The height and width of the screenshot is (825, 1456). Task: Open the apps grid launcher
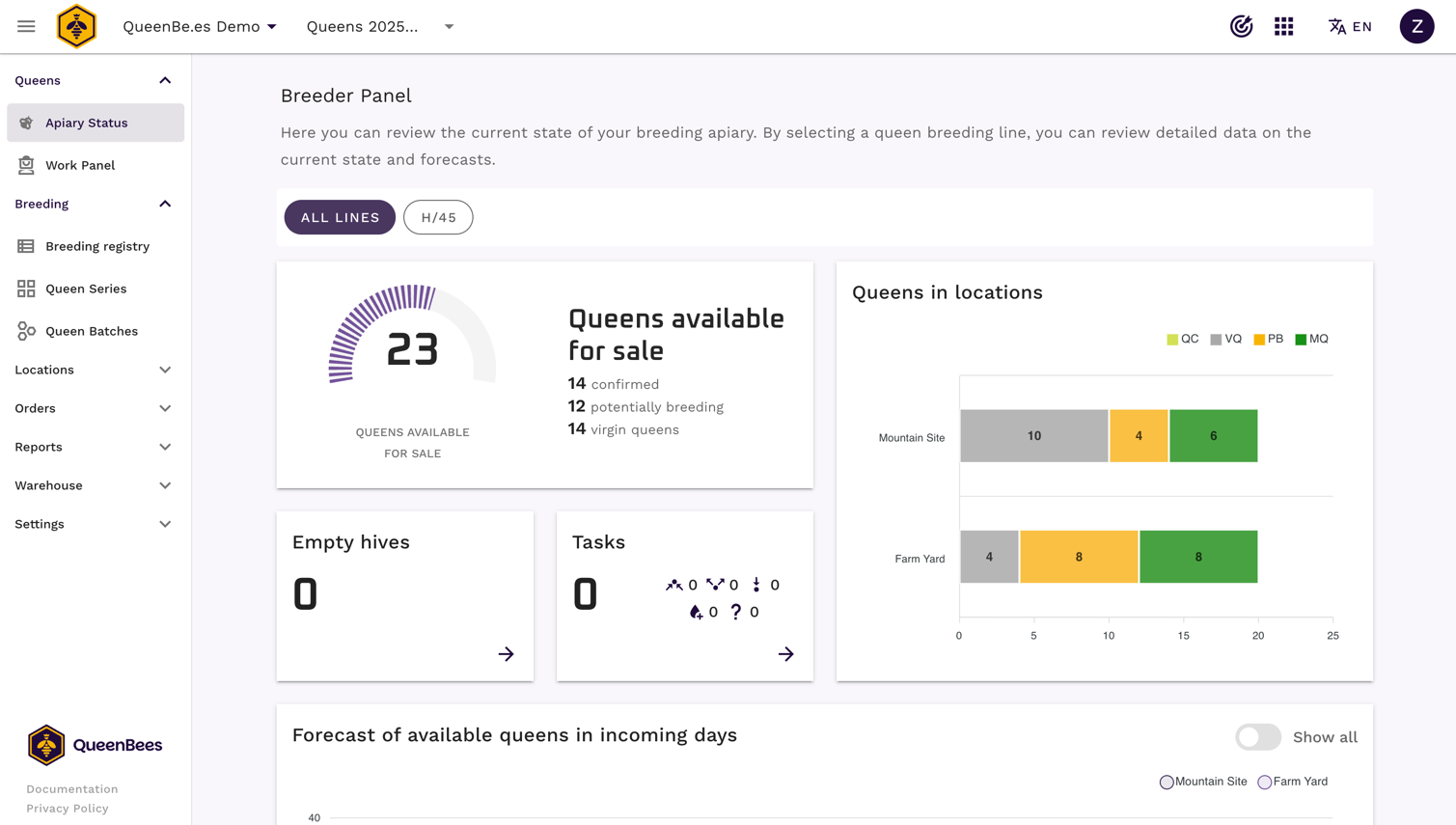click(1283, 26)
